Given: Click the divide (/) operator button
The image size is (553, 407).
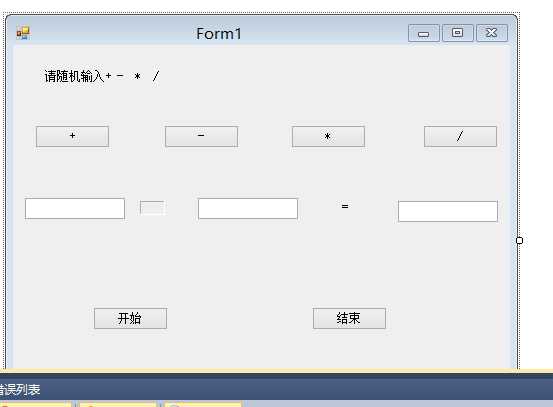Looking at the screenshot, I should (x=460, y=136).
